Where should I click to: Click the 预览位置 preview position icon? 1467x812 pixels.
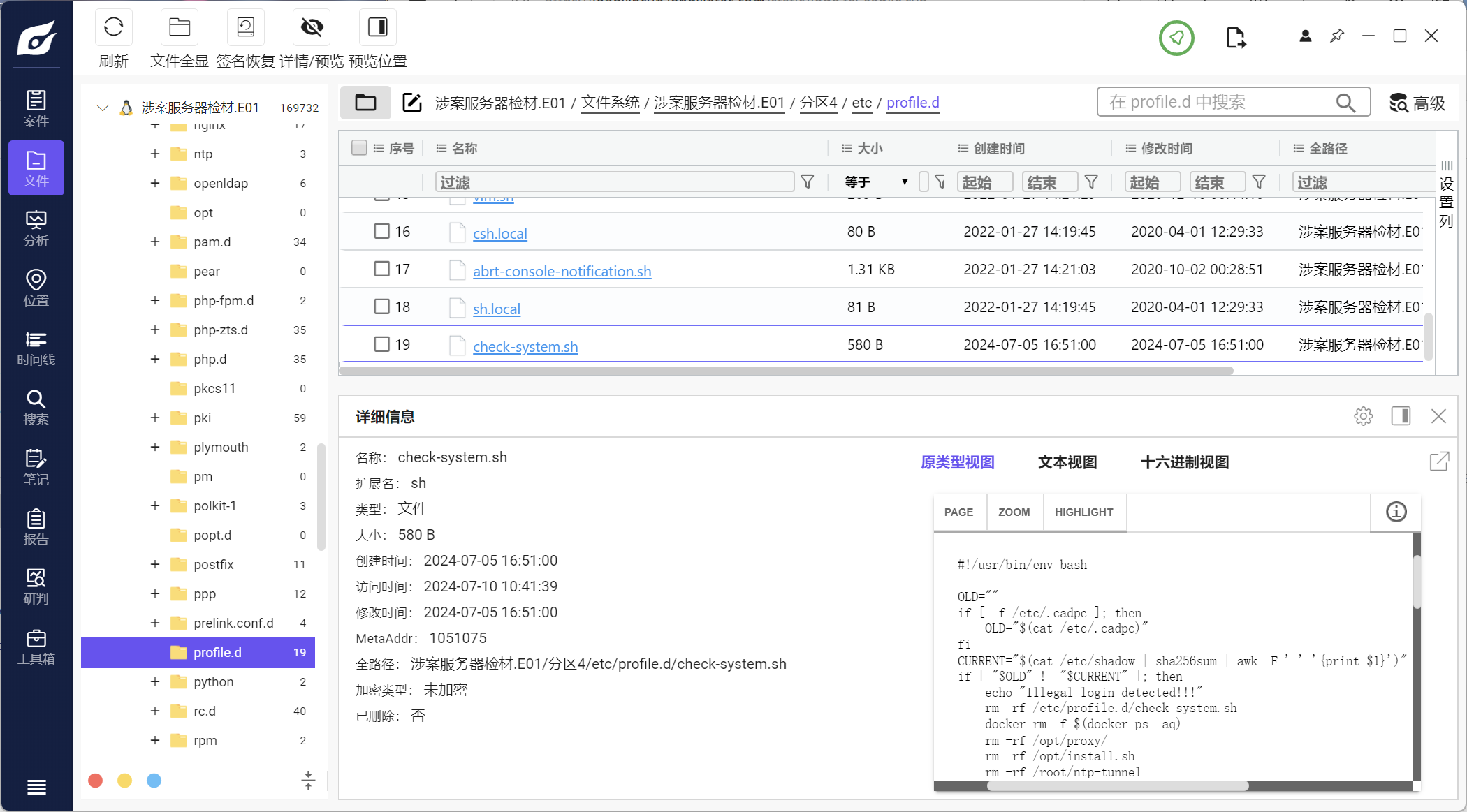(x=377, y=27)
